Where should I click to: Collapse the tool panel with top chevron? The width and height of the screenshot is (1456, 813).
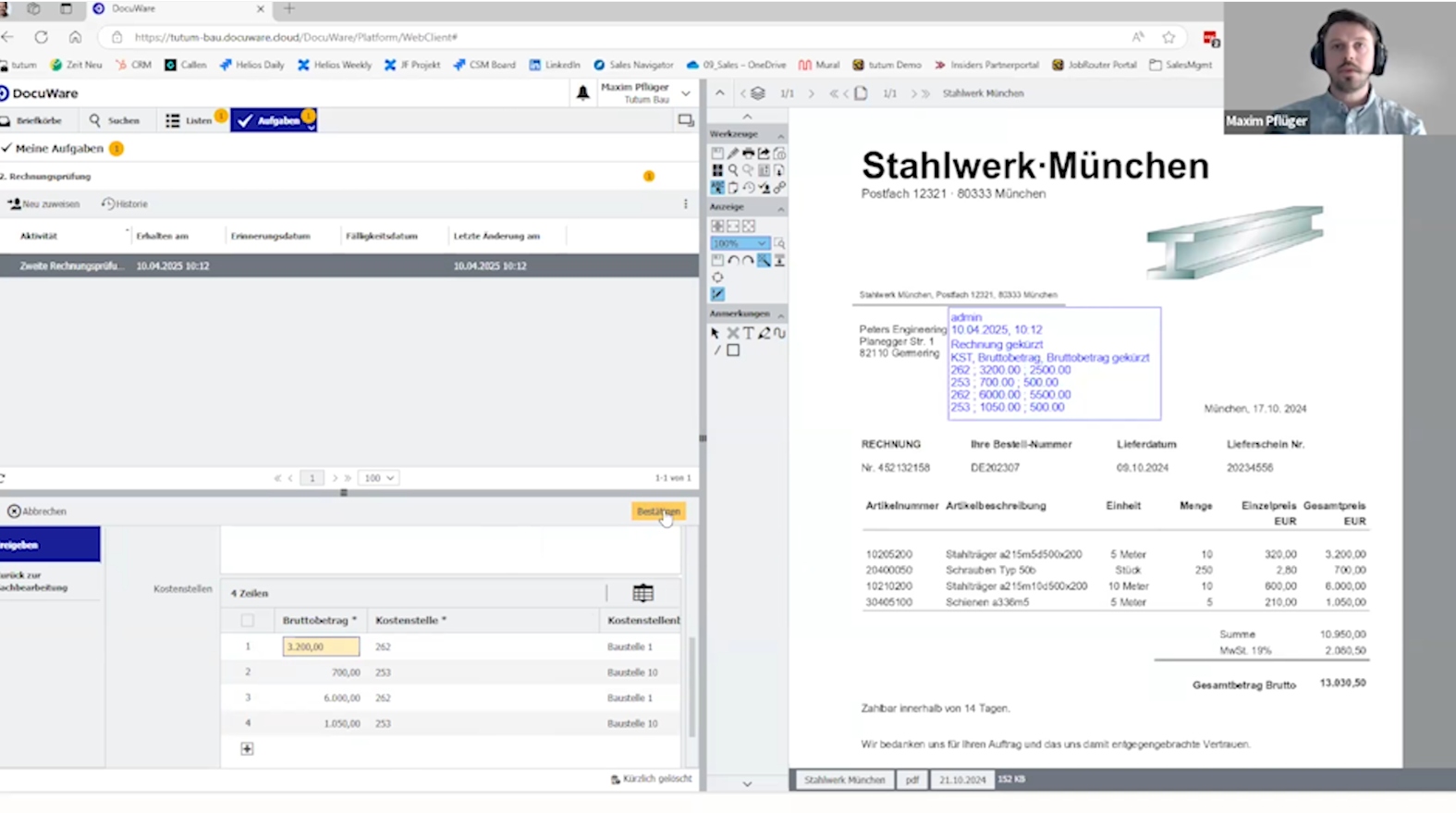[x=747, y=117]
